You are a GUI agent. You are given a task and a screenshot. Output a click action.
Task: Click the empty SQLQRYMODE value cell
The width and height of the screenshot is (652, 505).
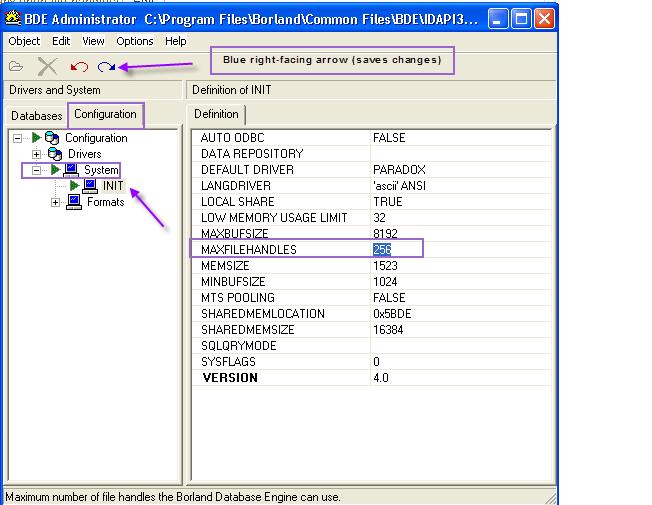pyautogui.click(x=461, y=346)
